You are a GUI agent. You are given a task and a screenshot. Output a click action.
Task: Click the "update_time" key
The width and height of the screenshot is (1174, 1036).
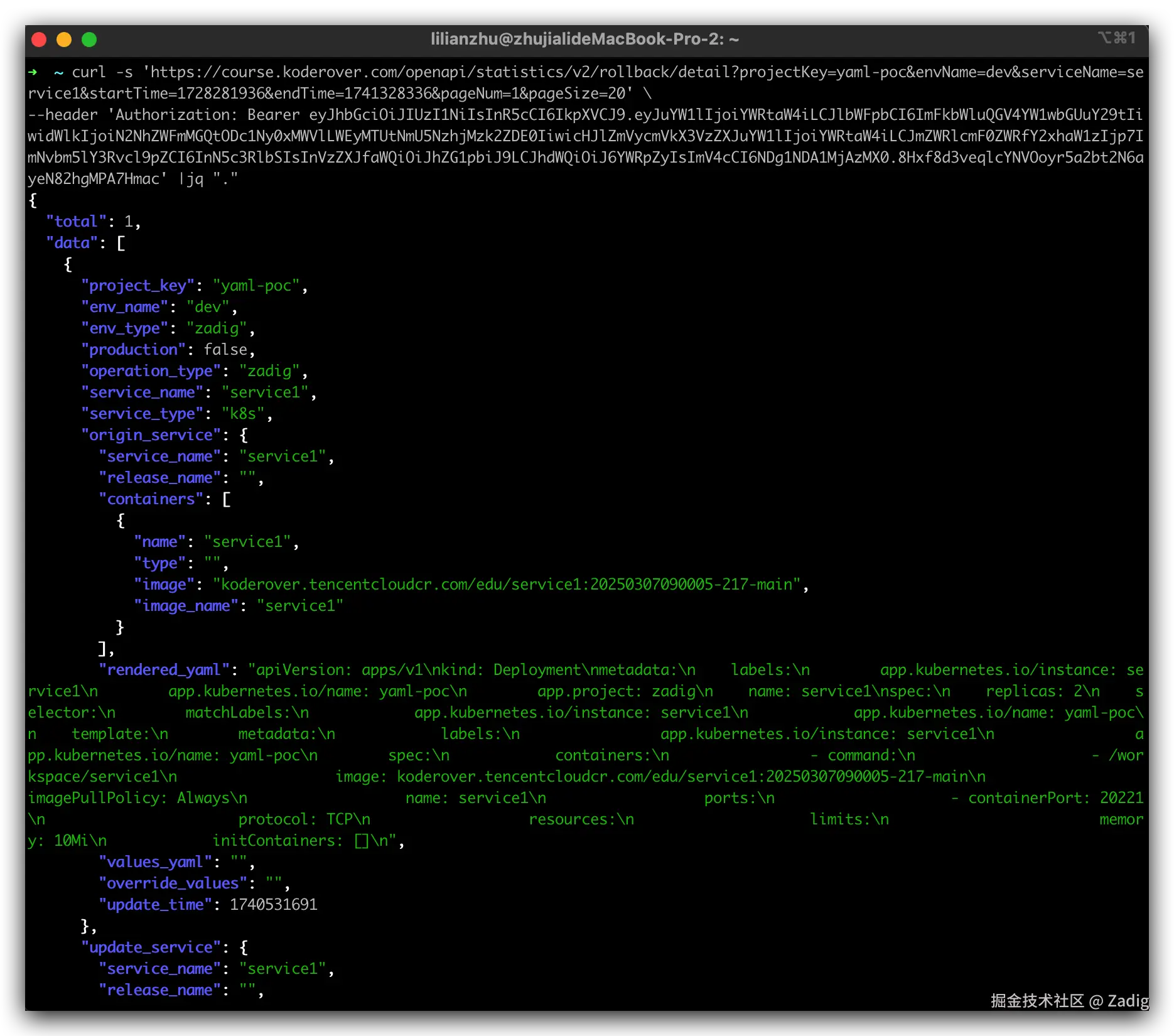155,905
